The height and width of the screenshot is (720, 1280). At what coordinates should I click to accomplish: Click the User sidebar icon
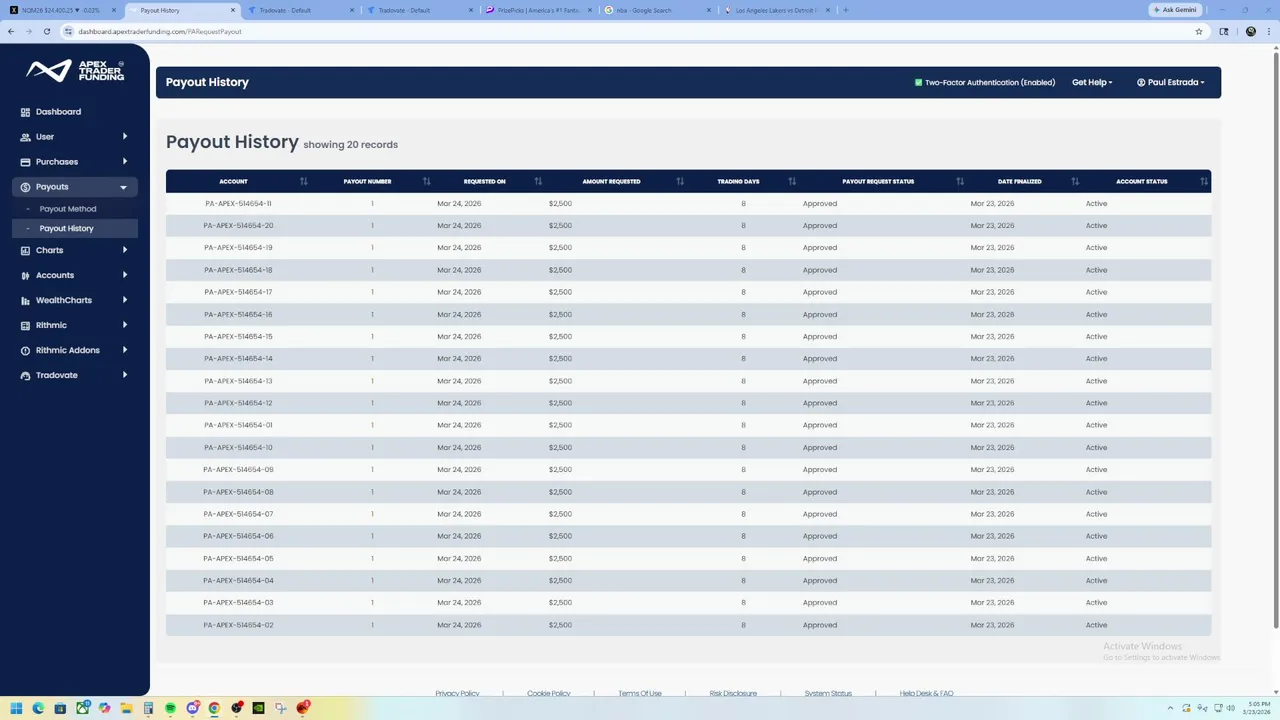pyautogui.click(x=26, y=137)
